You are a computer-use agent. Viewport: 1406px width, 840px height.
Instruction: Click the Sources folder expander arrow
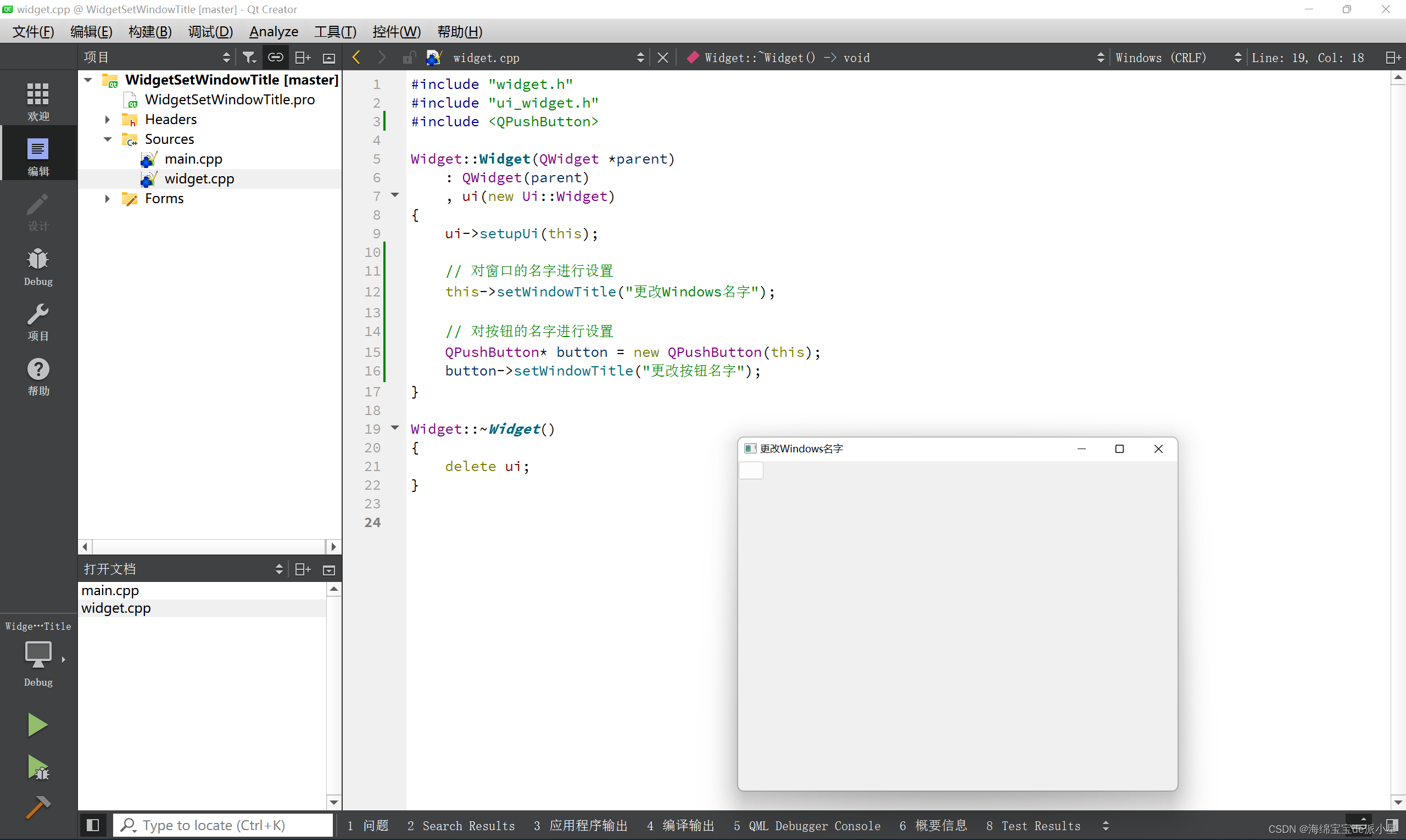108,138
